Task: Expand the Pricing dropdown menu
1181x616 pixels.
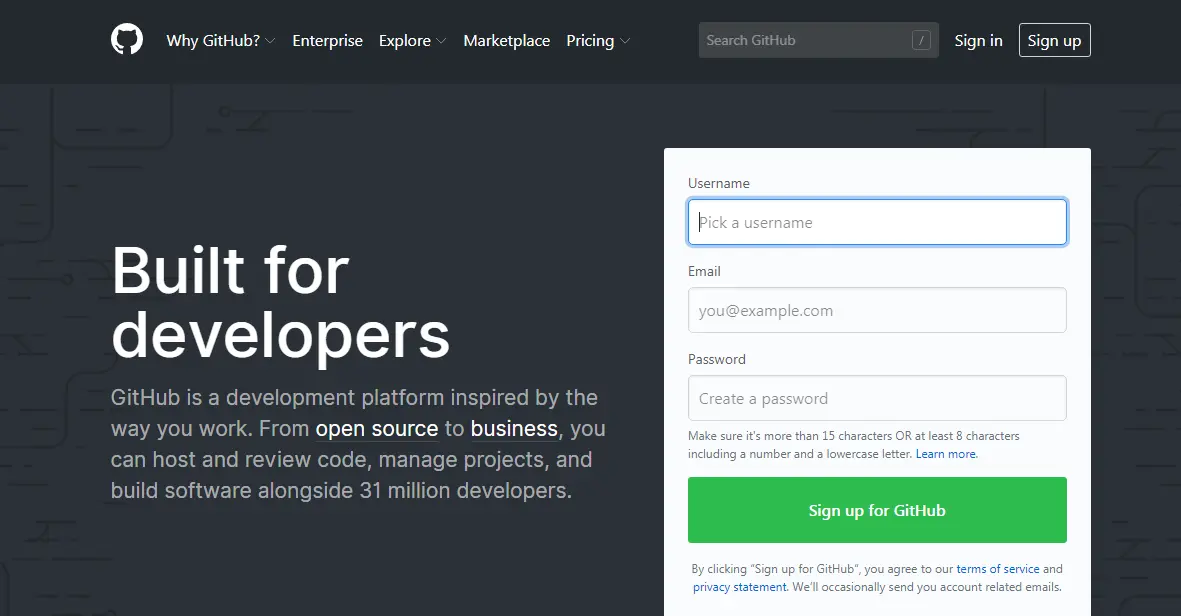Action: [x=598, y=41]
